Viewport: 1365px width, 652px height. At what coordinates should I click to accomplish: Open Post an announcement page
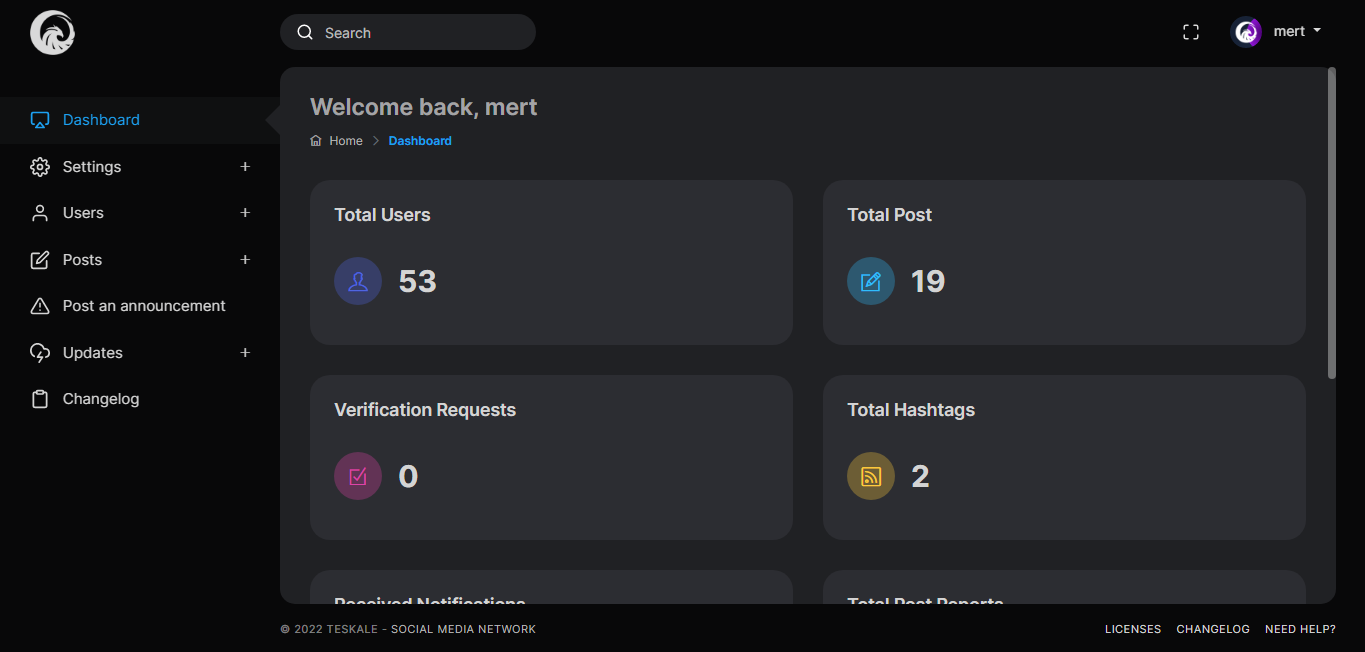click(143, 306)
